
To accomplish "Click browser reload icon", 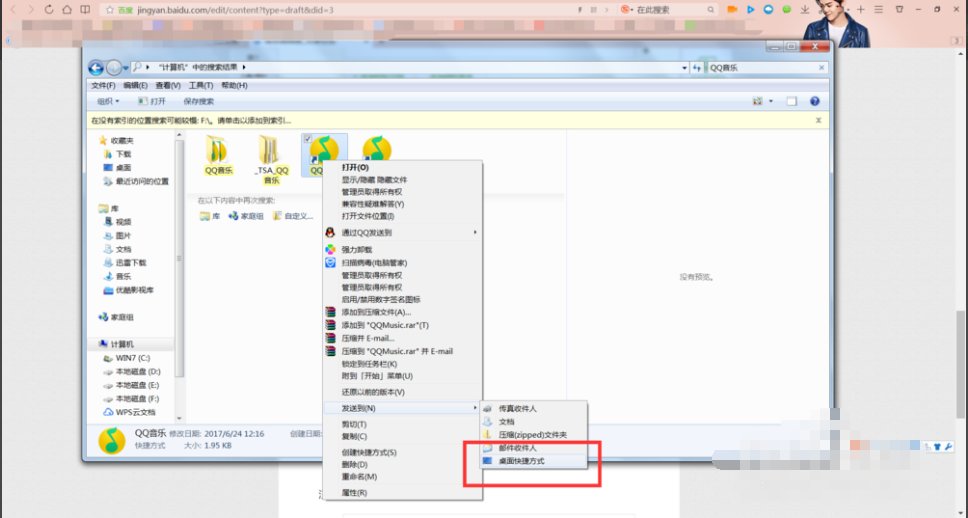I will (49, 10).
